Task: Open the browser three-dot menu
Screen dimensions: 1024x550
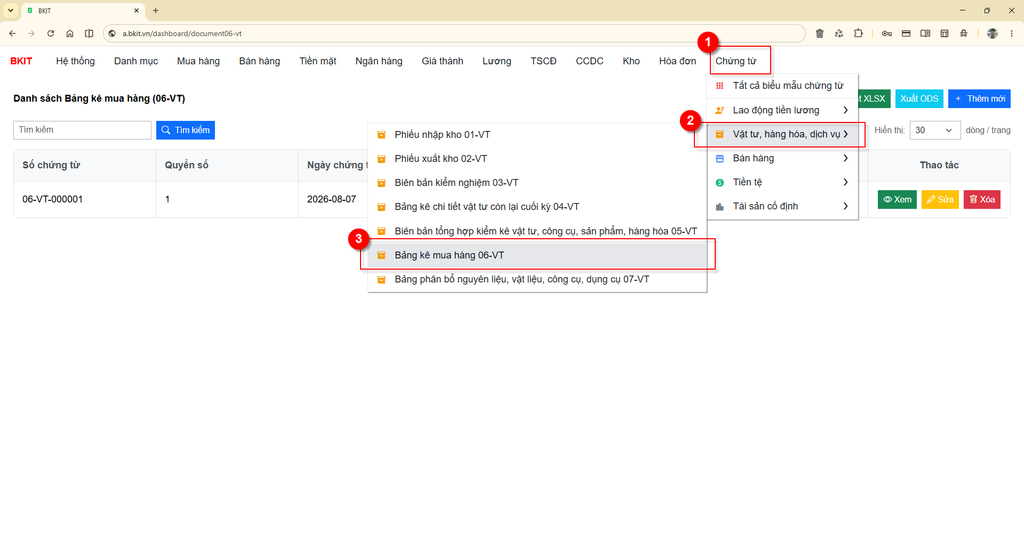Action: (x=1012, y=33)
